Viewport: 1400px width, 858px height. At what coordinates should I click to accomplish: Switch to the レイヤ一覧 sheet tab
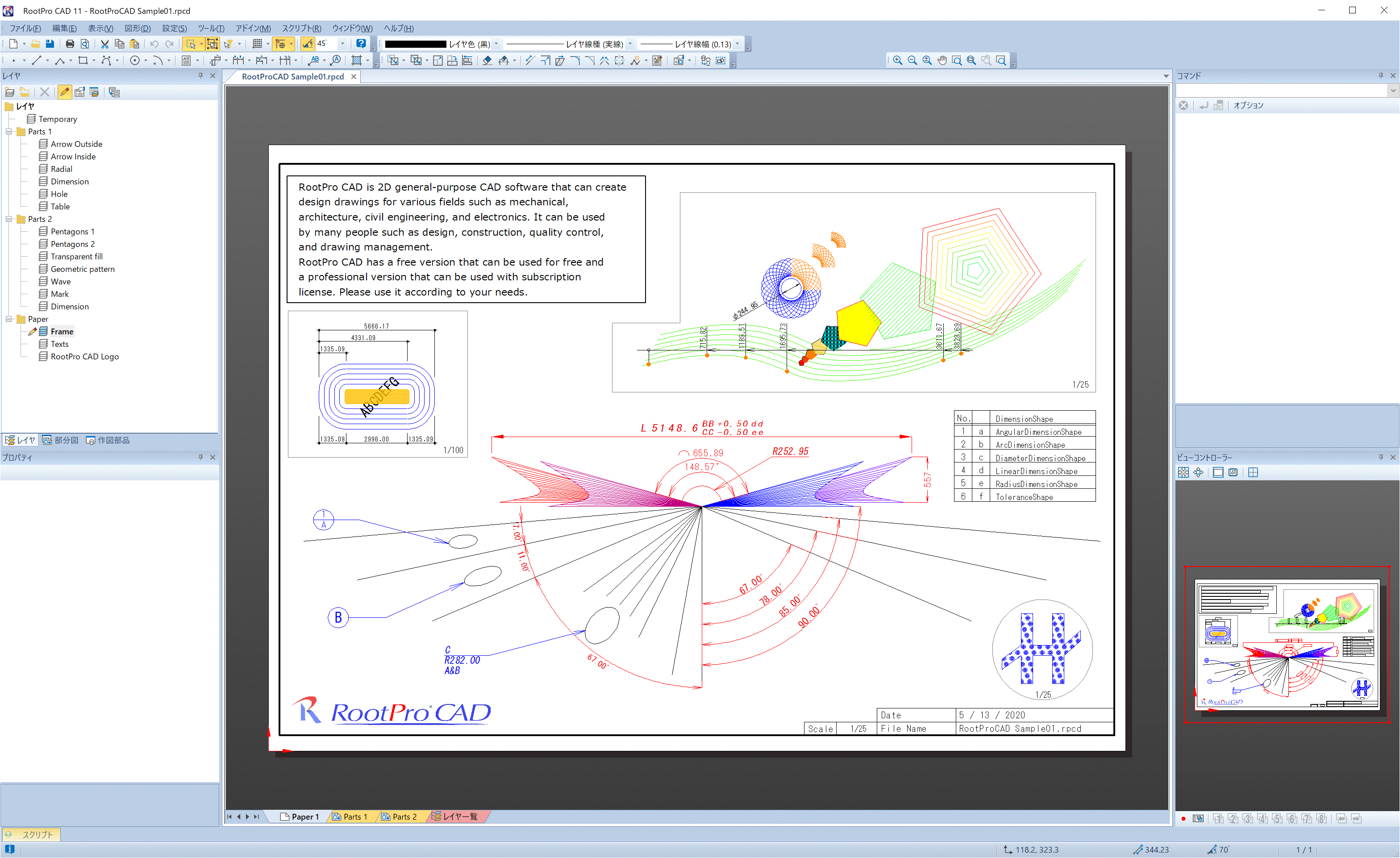point(455,817)
